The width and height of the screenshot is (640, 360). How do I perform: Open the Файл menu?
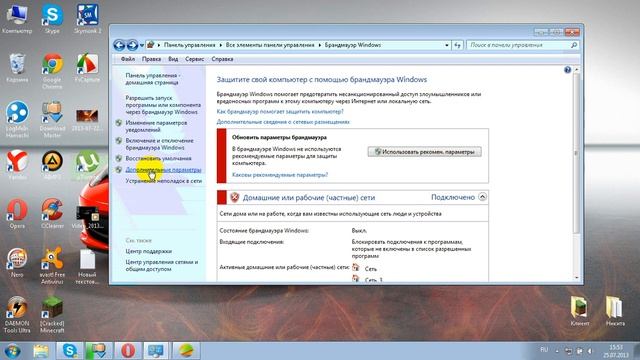[128, 59]
